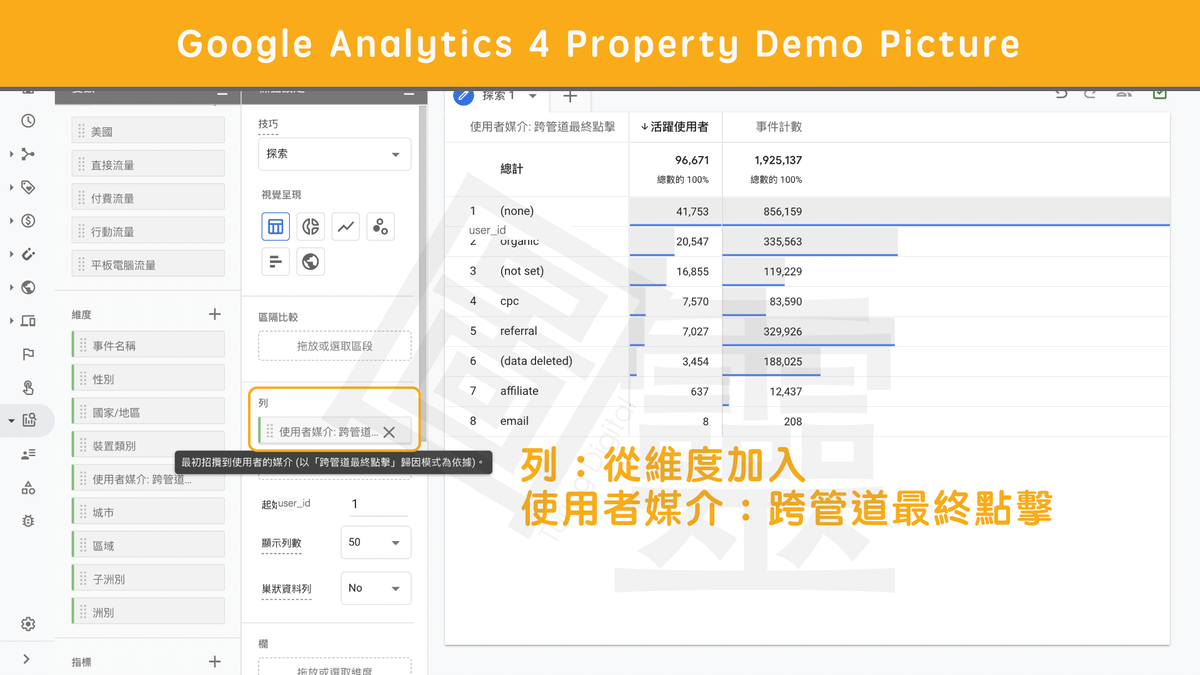
Task: Open the Conversions flag sidebar icon
Action: (x=28, y=354)
